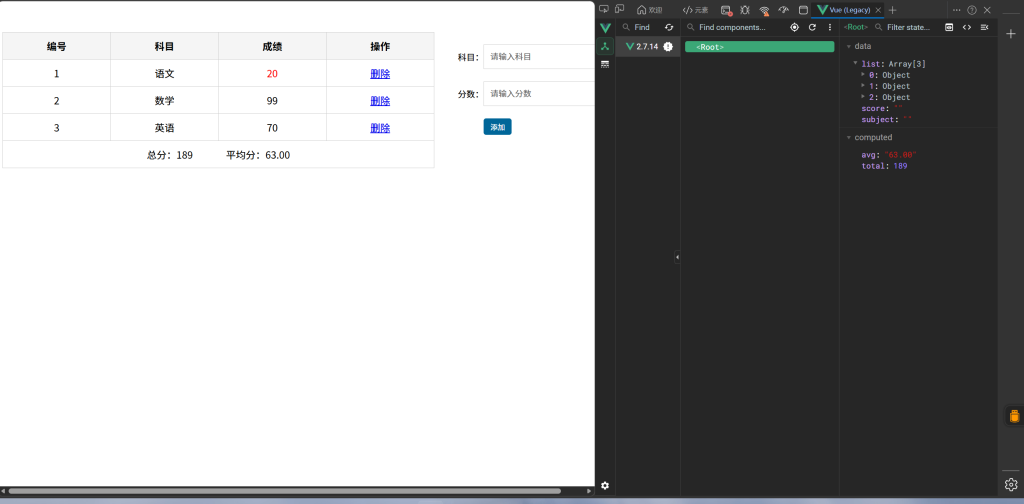Image resolution: width=1024 pixels, height=504 pixels.
Task: Collapse the panel using the small arrow handle
Action: (x=677, y=258)
